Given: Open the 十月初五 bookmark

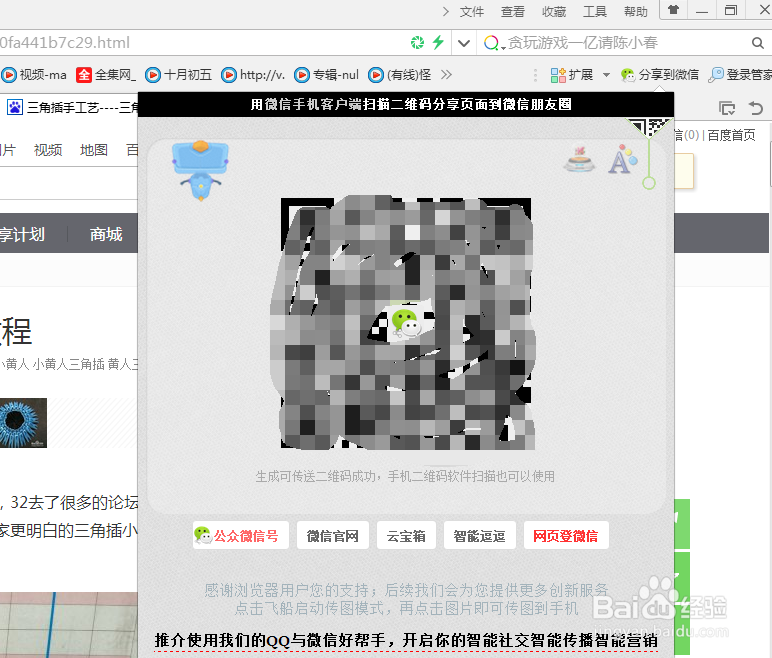Looking at the screenshot, I should coord(179,75).
